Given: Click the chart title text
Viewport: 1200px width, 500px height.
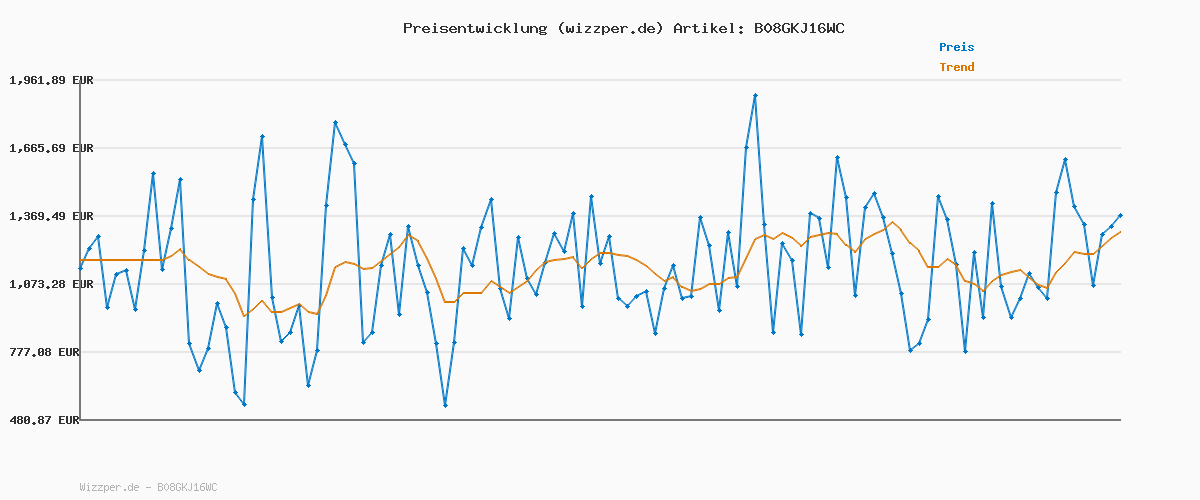Looking at the screenshot, I should point(623,28).
